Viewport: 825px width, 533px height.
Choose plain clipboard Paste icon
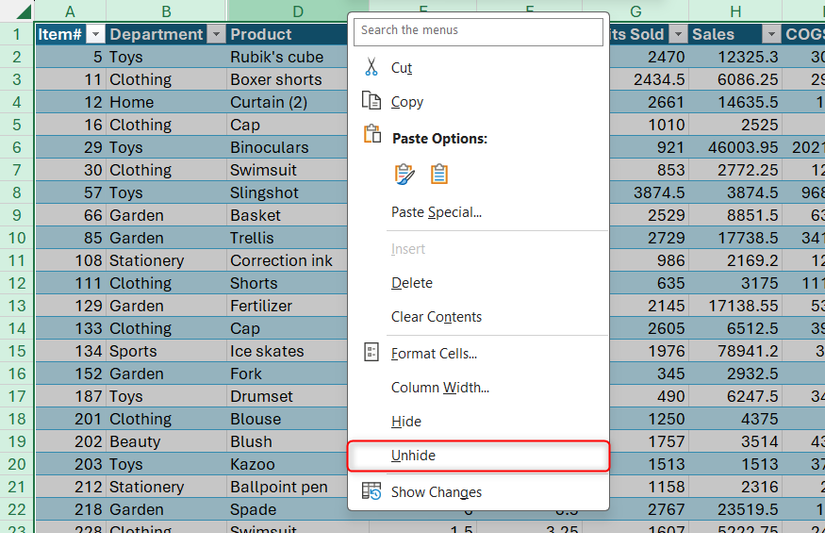439,174
